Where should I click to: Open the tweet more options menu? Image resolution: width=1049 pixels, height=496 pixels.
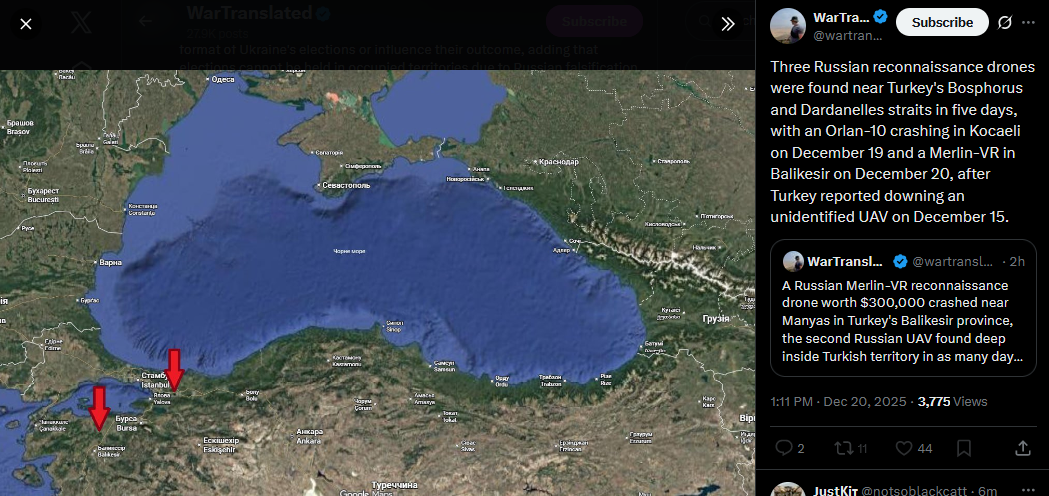pos(1028,22)
